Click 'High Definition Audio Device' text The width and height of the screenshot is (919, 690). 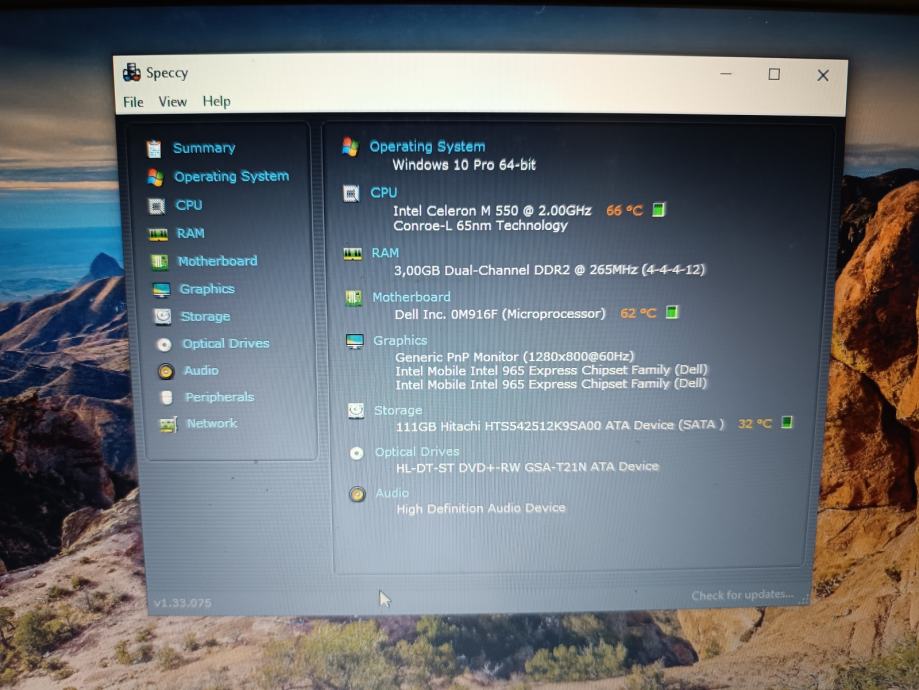(481, 508)
